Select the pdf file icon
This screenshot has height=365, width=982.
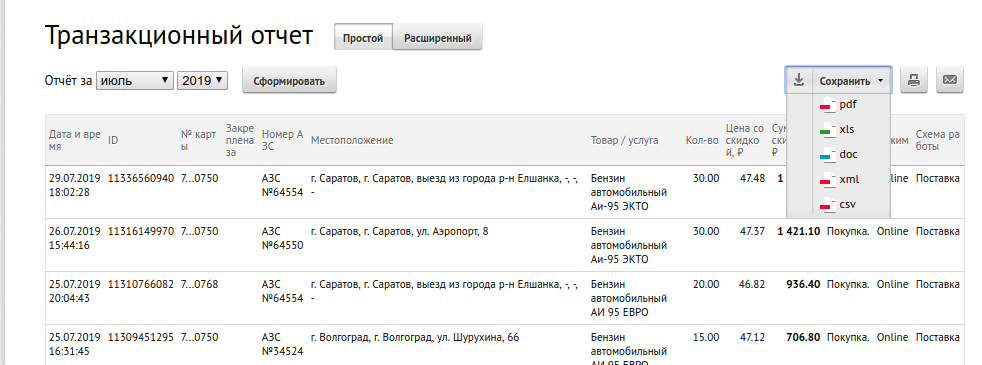(827, 105)
